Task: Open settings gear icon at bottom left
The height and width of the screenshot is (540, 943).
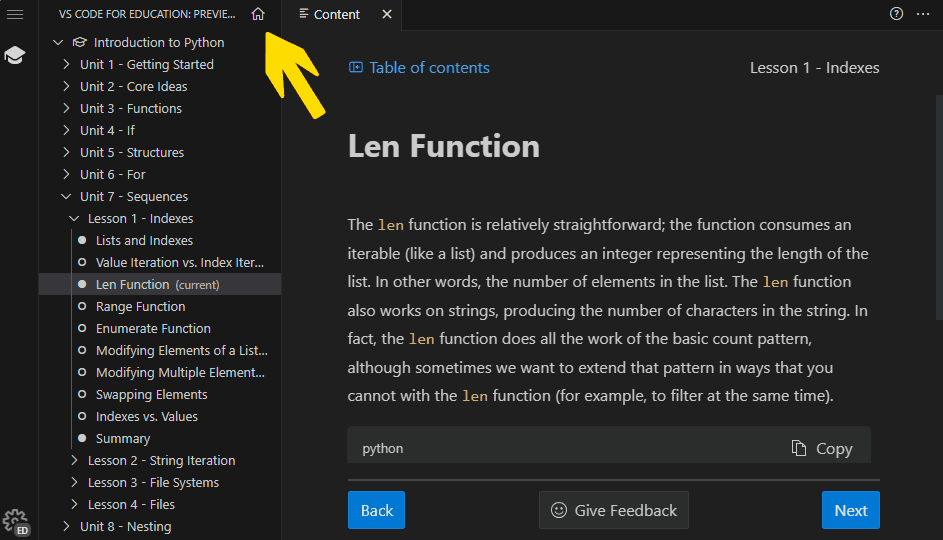Action: (14, 519)
